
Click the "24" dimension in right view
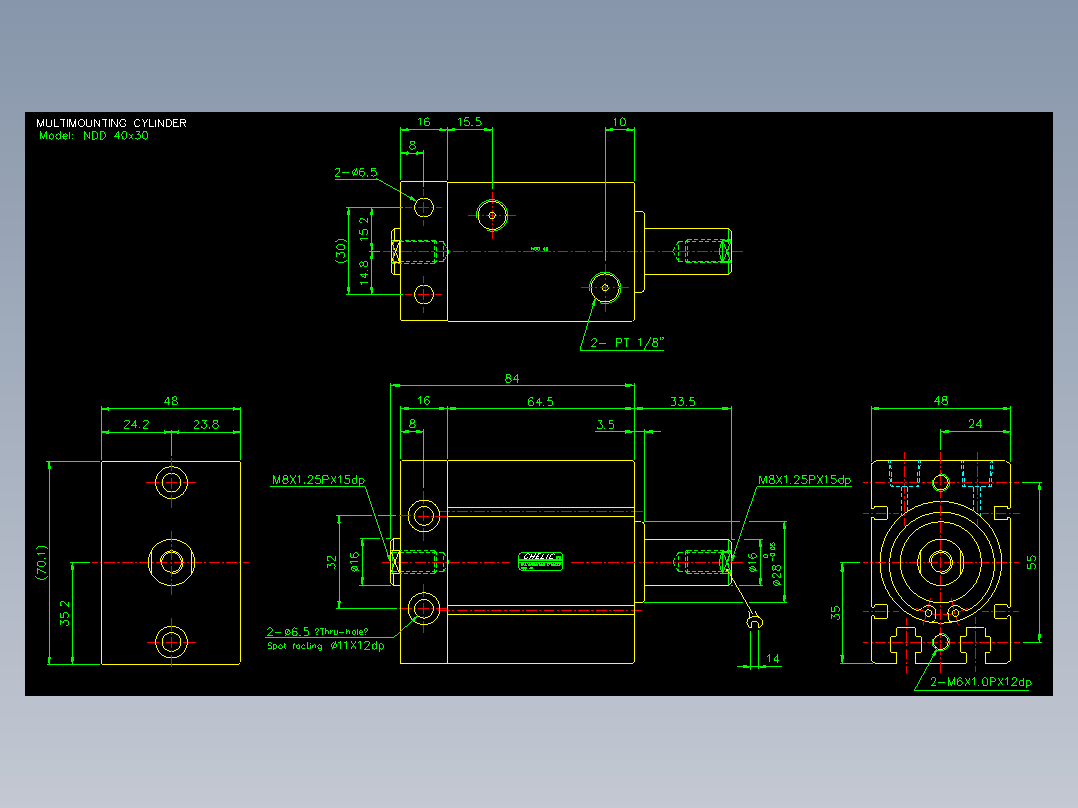click(x=976, y=424)
